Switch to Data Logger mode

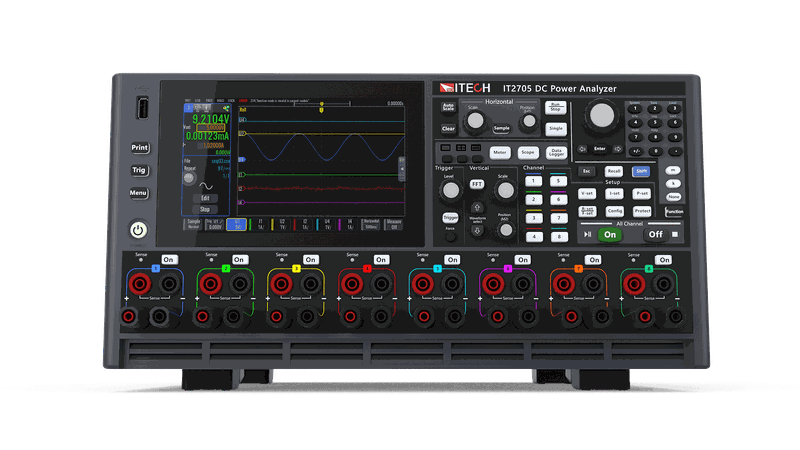556,152
